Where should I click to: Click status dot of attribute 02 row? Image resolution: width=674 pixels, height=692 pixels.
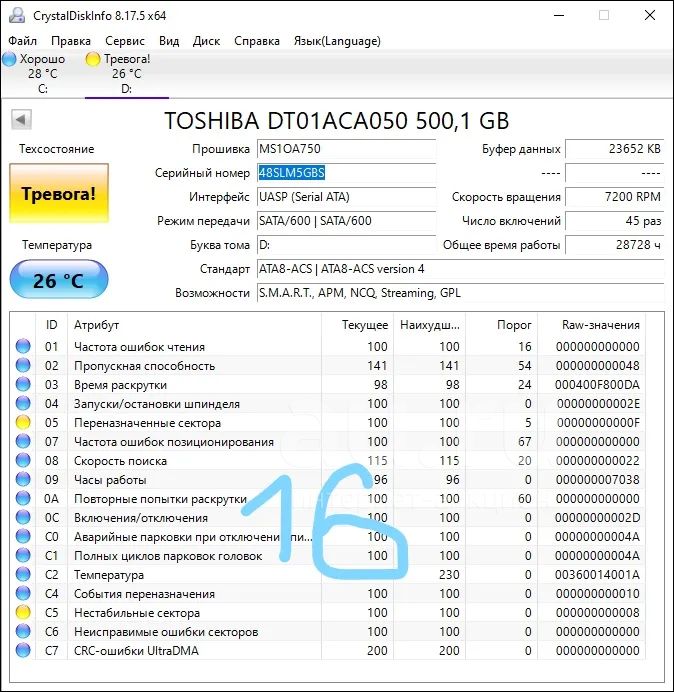pos(23,365)
